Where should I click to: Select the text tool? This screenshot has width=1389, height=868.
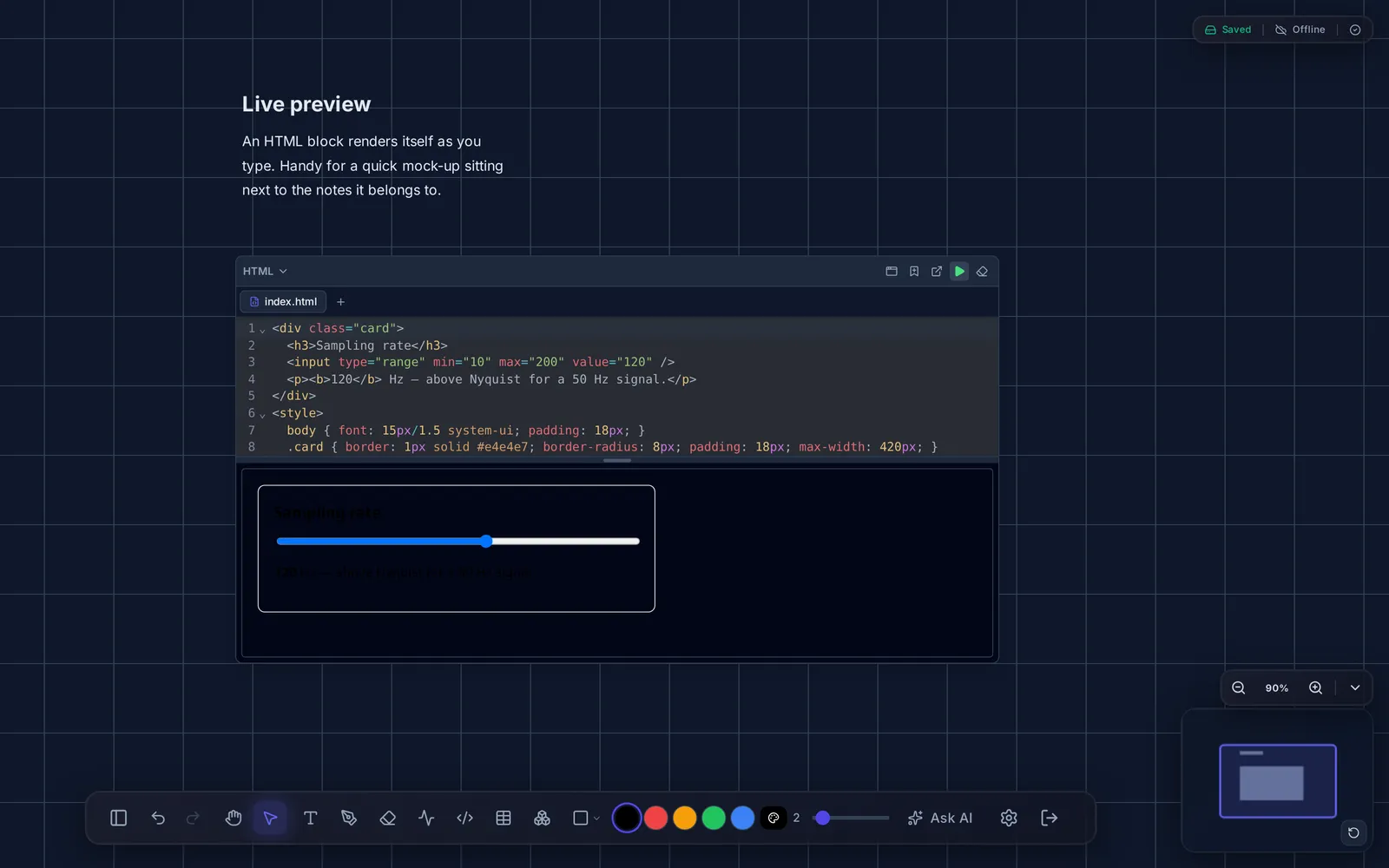click(310, 818)
